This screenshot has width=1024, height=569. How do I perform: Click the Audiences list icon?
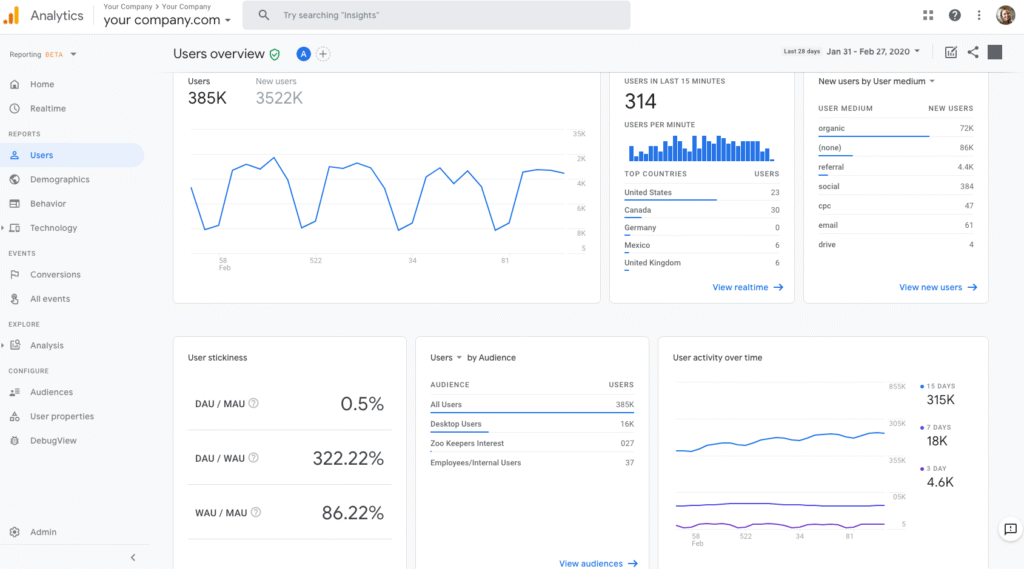(15, 392)
